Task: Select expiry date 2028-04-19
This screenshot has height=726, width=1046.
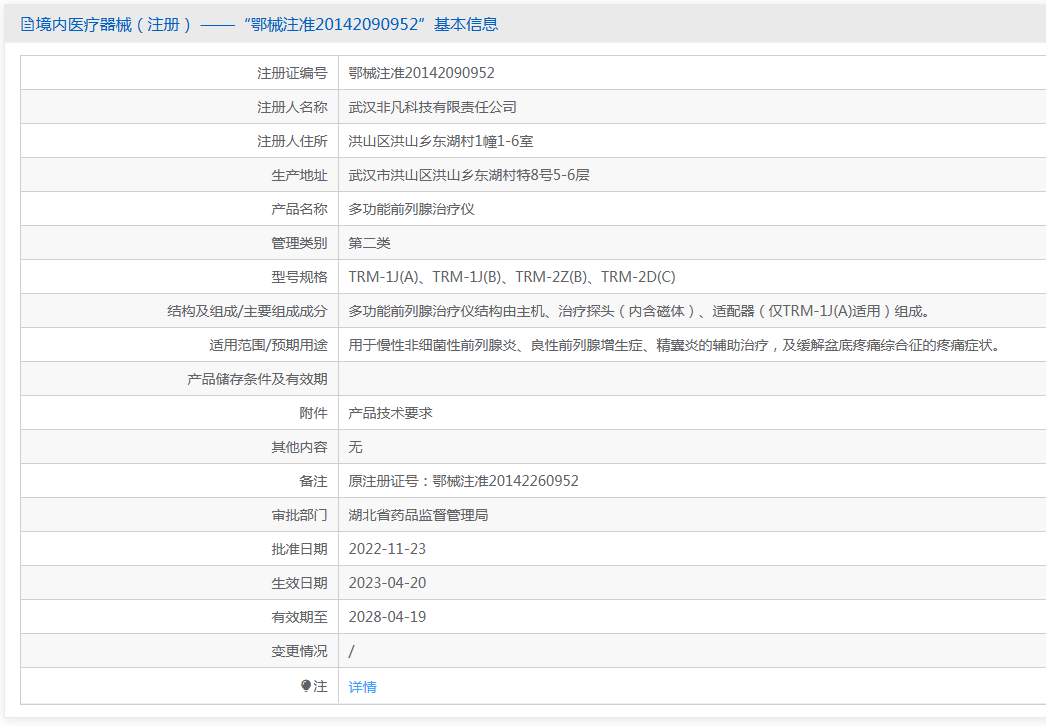Action: pyautogui.click(x=387, y=617)
